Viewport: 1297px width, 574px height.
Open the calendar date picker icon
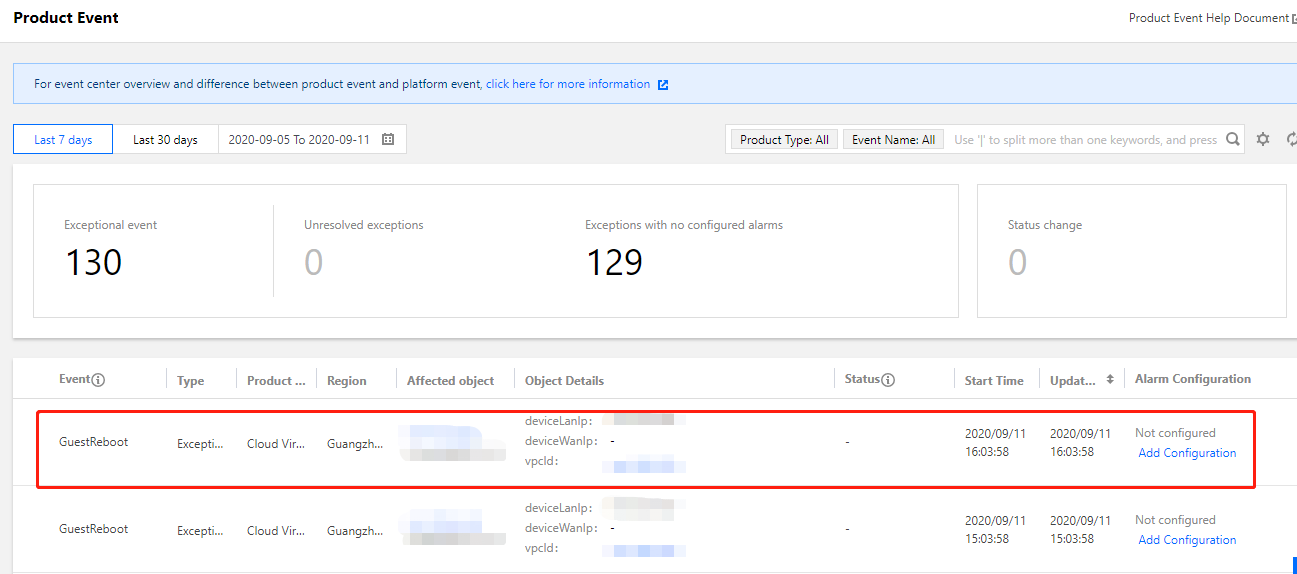[388, 140]
